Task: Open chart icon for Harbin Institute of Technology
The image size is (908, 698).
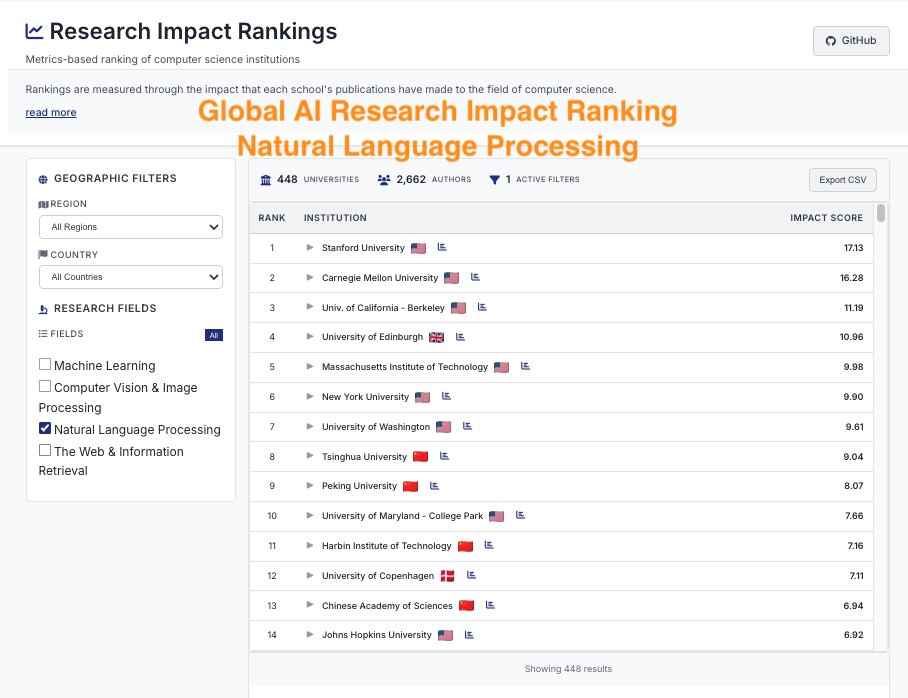Action: (x=489, y=545)
